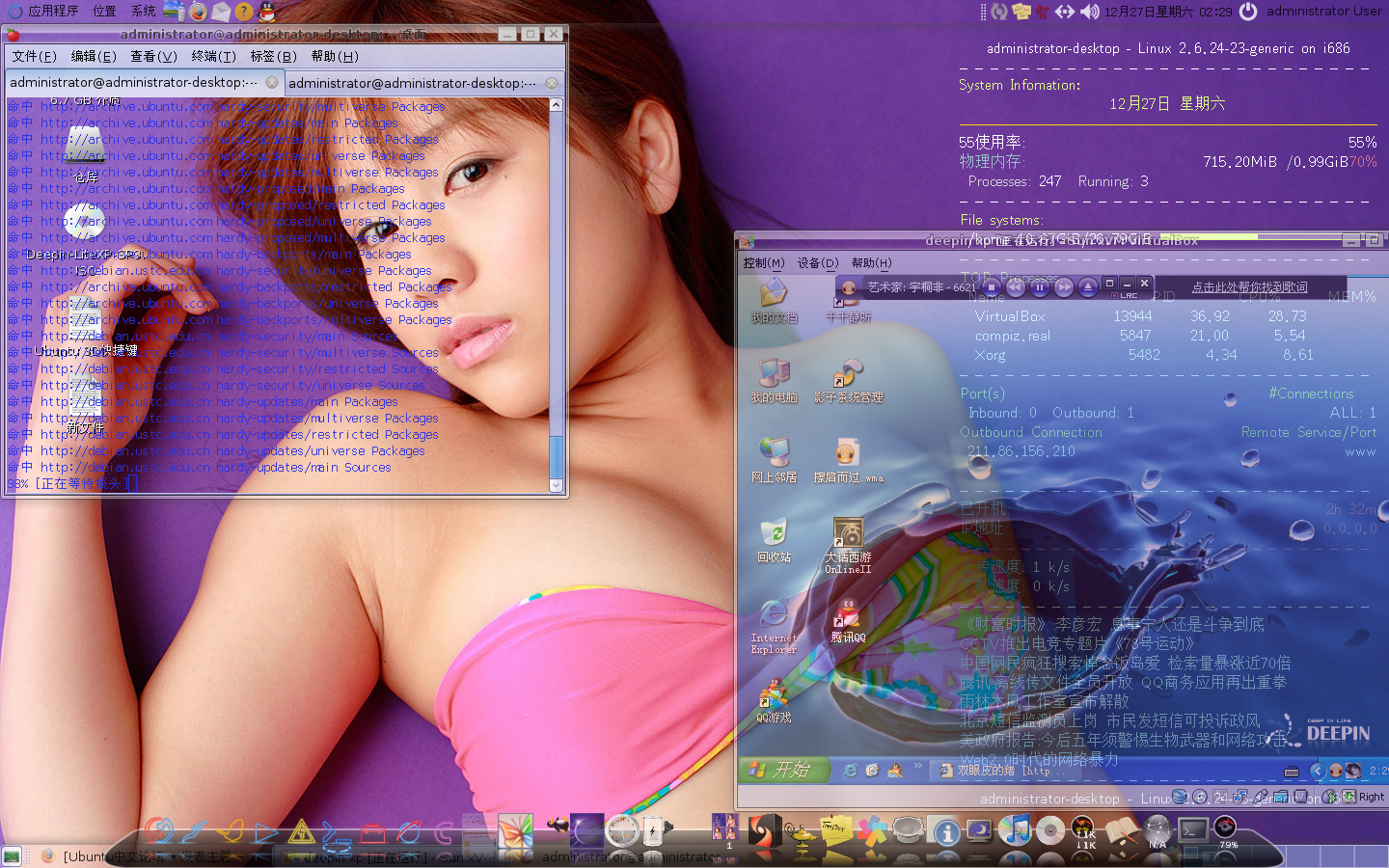Expand hidden XP tray icons arrow

(1317, 770)
